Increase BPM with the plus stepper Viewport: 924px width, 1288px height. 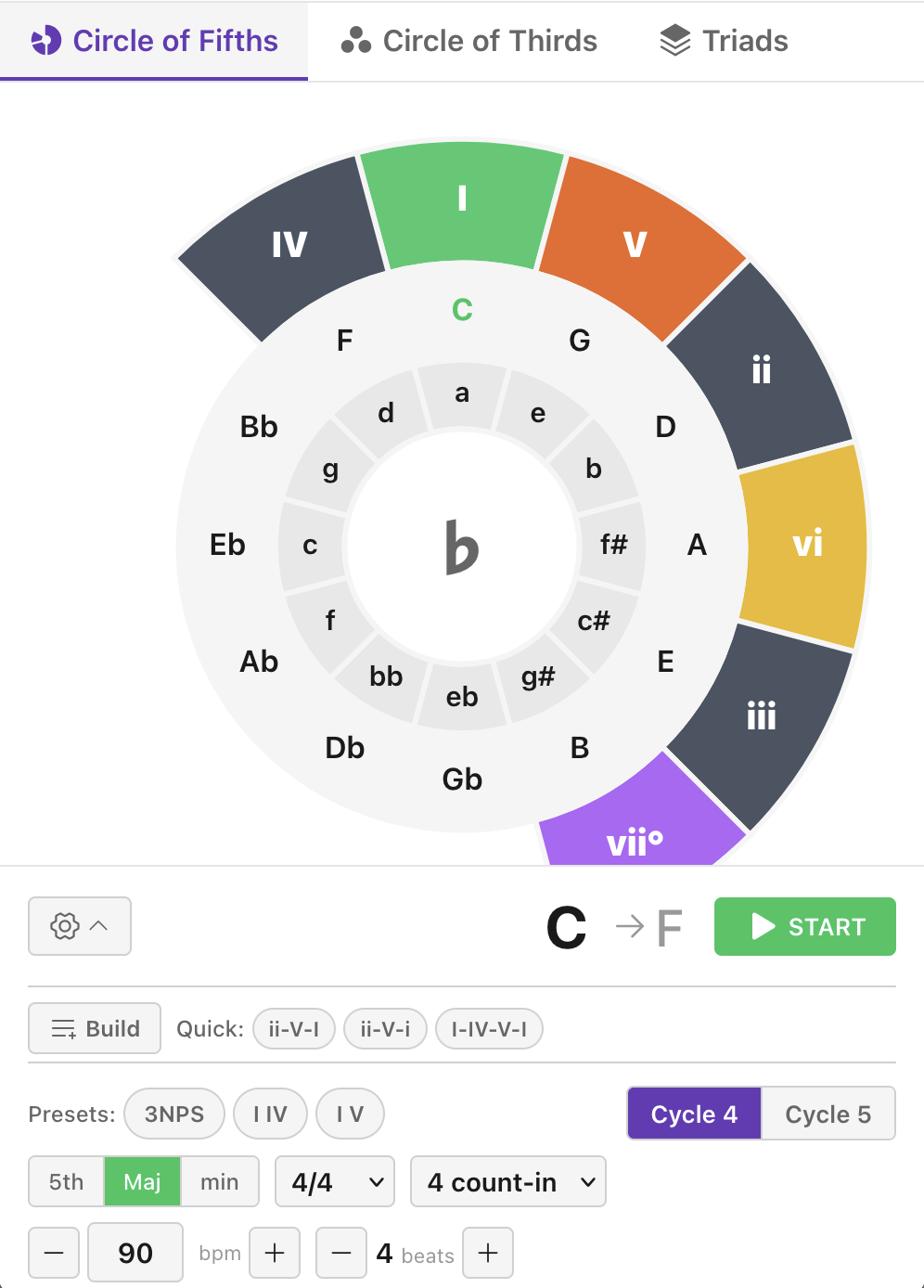[275, 1253]
